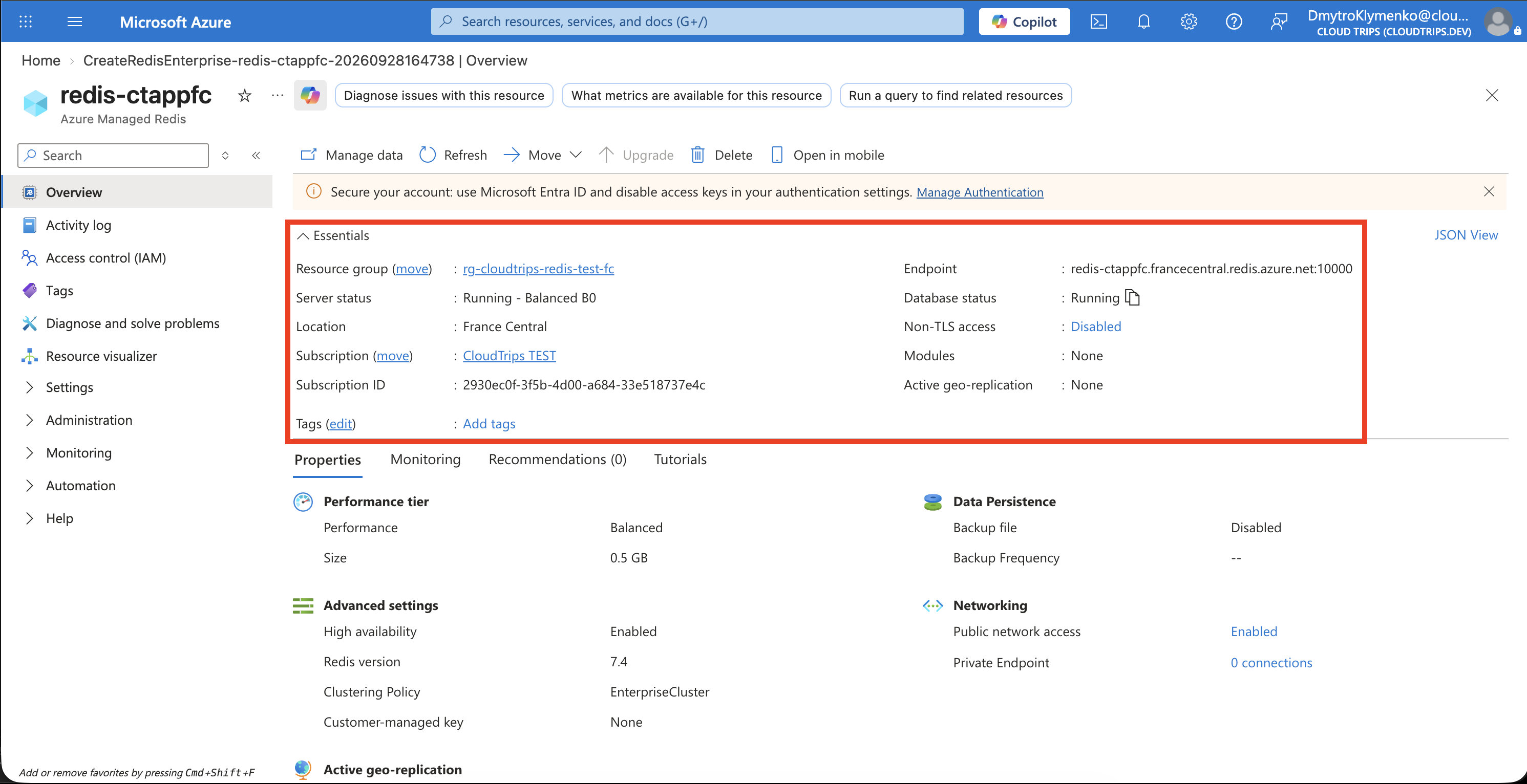Click Enabled Public network access link
This screenshot has height=784, width=1527.
(1254, 631)
